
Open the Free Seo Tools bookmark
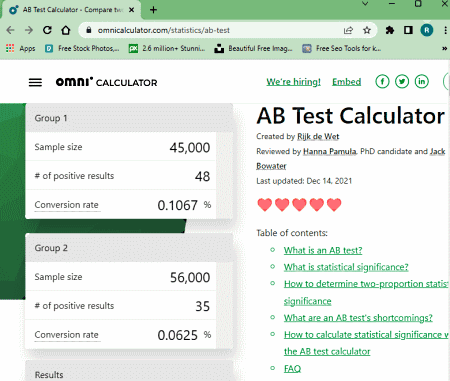342,49
